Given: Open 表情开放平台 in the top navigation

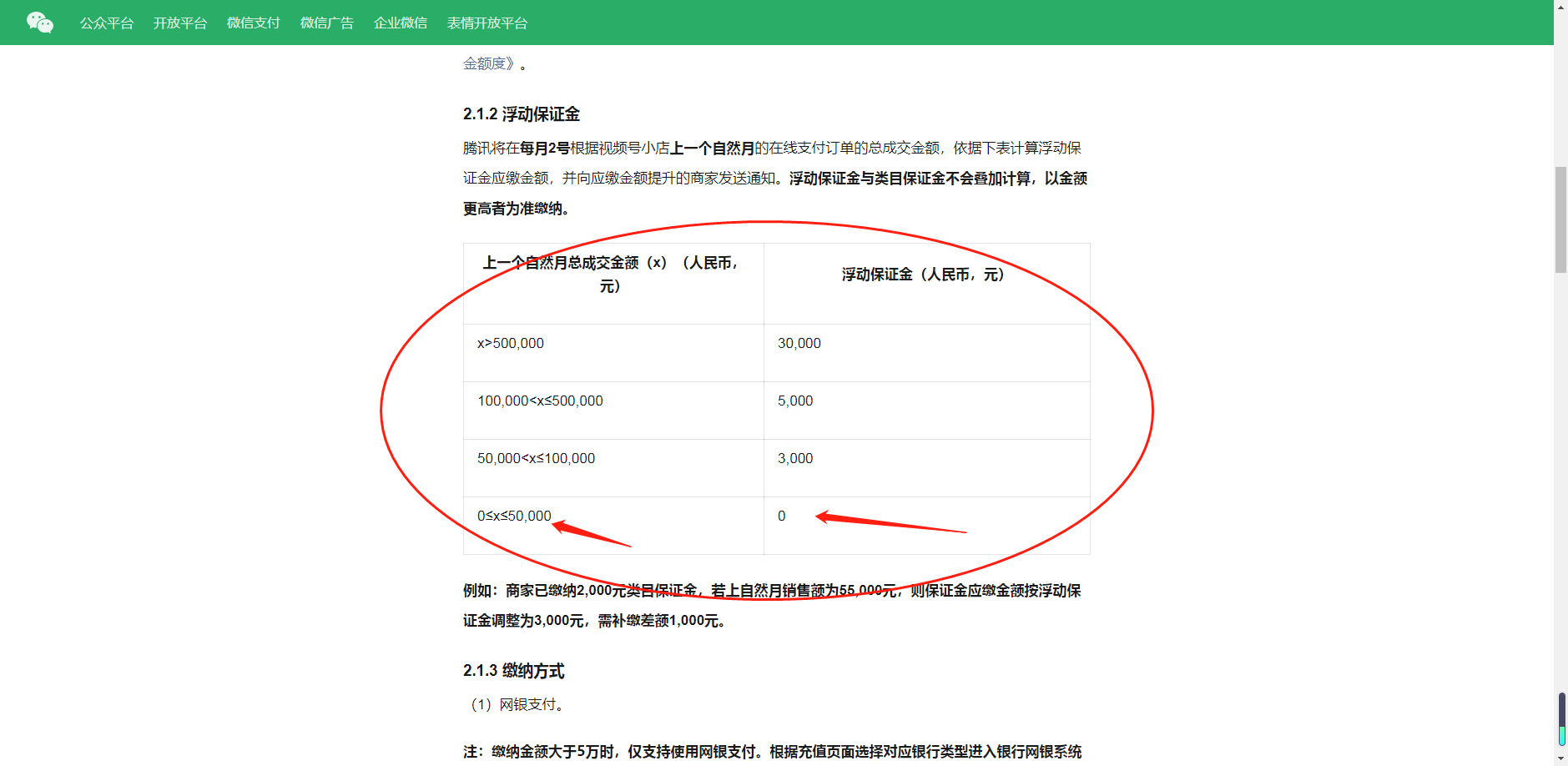Looking at the screenshot, I should tap(487, 23).
